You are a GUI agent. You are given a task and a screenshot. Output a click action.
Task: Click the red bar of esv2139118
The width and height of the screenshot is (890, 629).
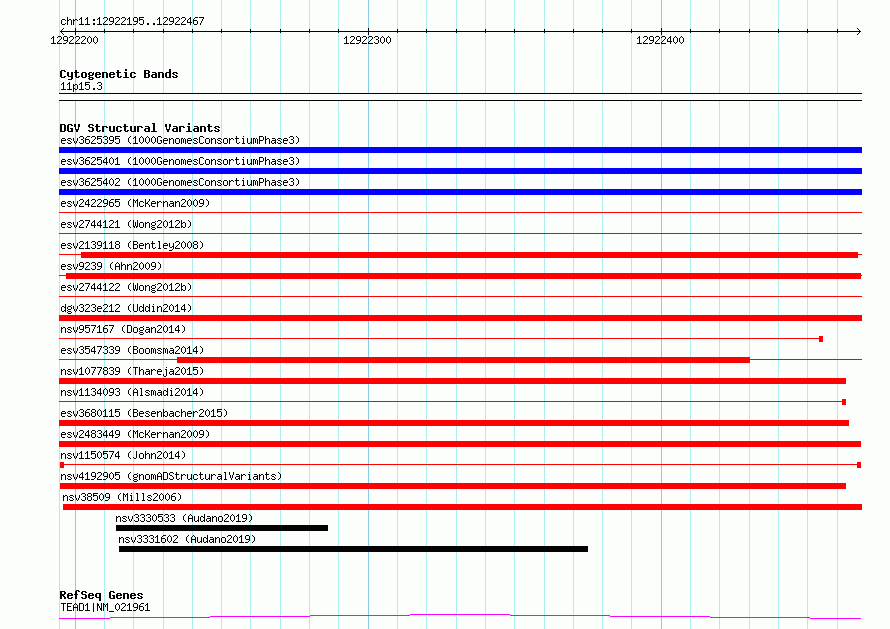click(x=469, y=255)
